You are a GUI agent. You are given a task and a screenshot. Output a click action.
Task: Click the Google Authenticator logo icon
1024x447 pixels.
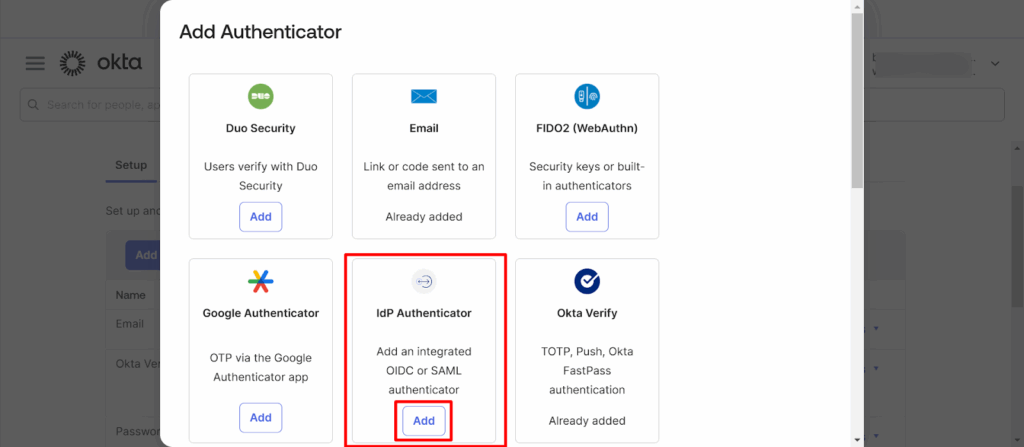(261, 281)
